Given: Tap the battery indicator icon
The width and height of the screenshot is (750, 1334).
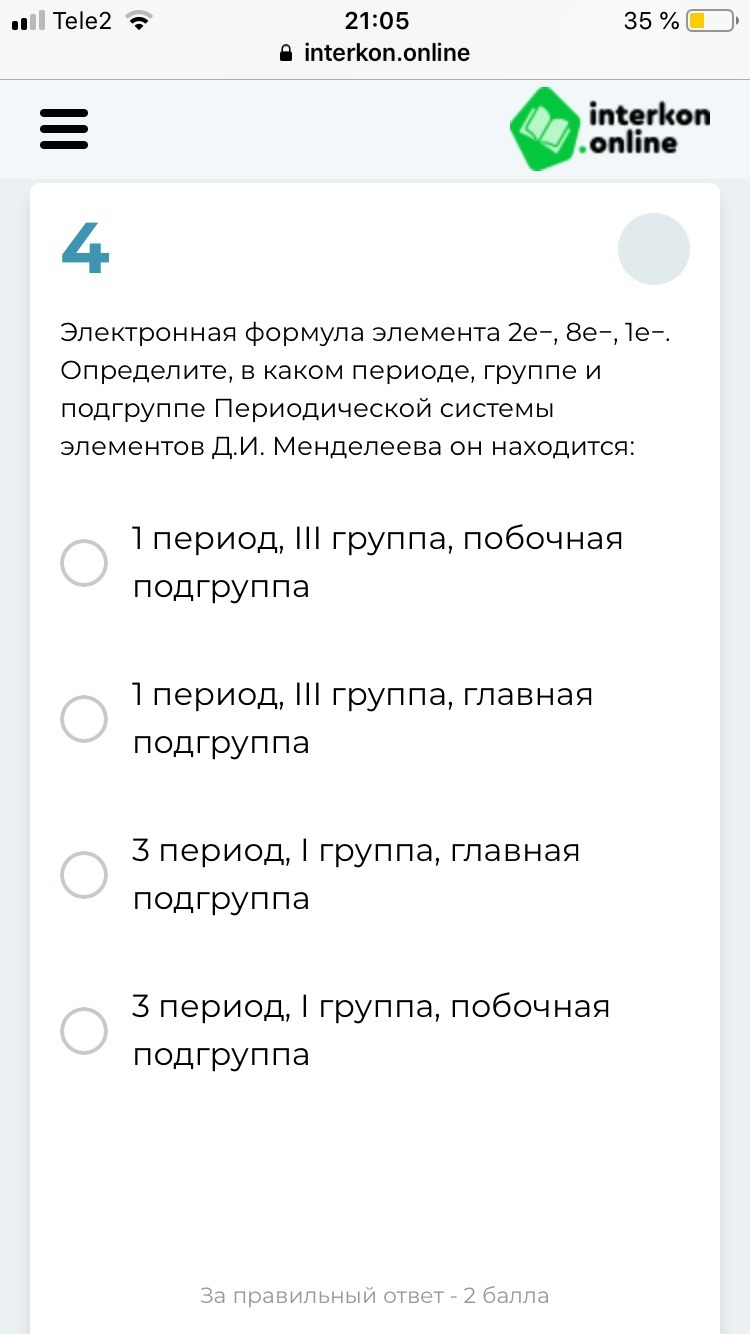Looking at the screenshot, I should pyautogui.click(x=711, y=21).
